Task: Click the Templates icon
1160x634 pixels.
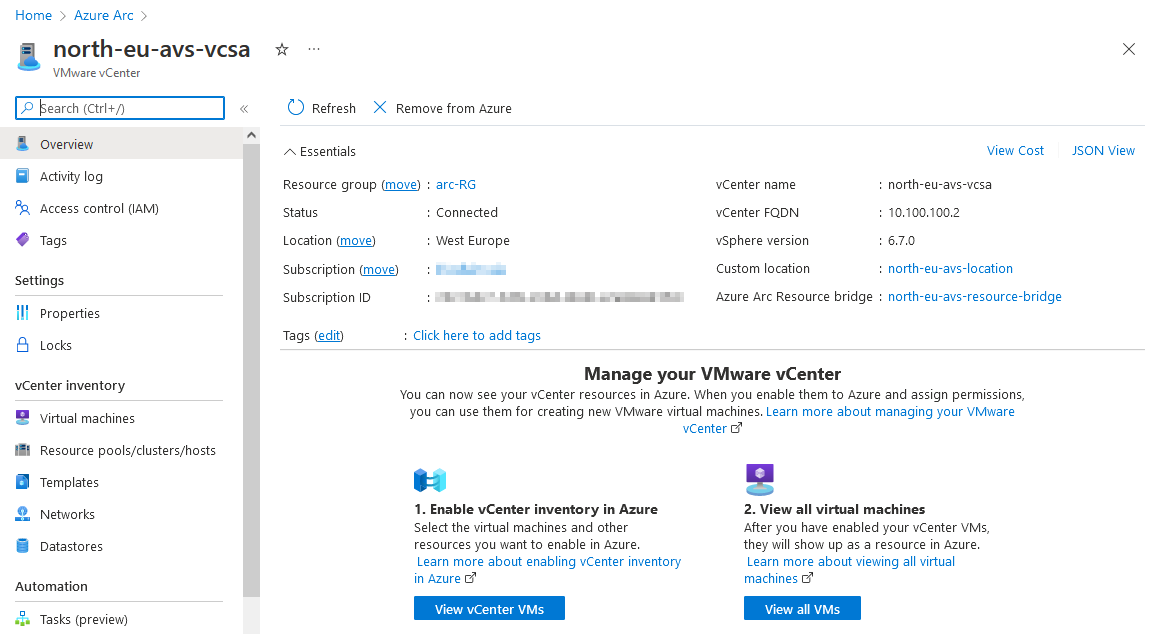Action: (x=23, y=482)
